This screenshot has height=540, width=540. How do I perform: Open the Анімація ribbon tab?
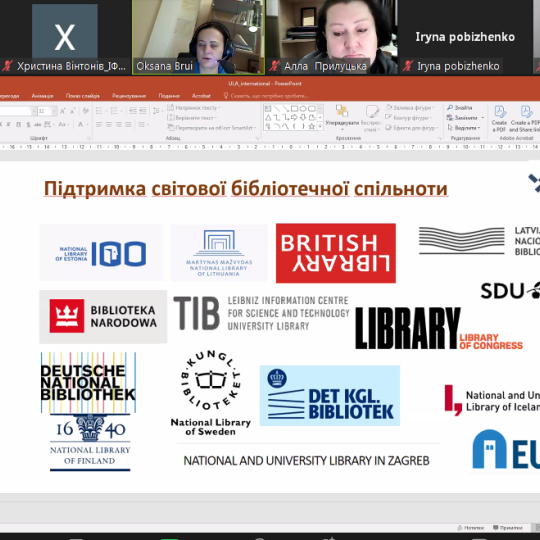(x=42, y=96)
